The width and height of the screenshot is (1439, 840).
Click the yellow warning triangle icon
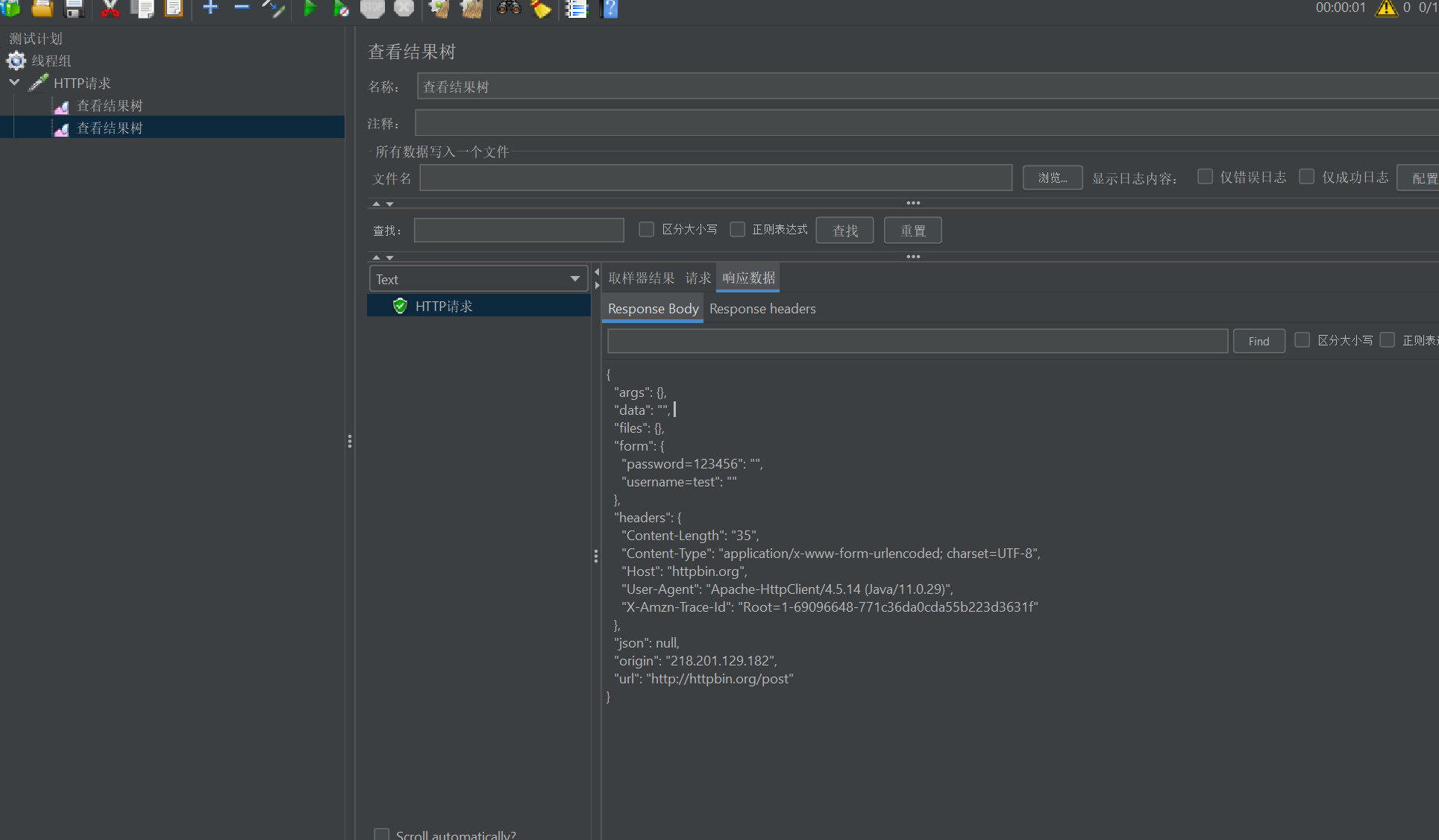coord(1386,8)
